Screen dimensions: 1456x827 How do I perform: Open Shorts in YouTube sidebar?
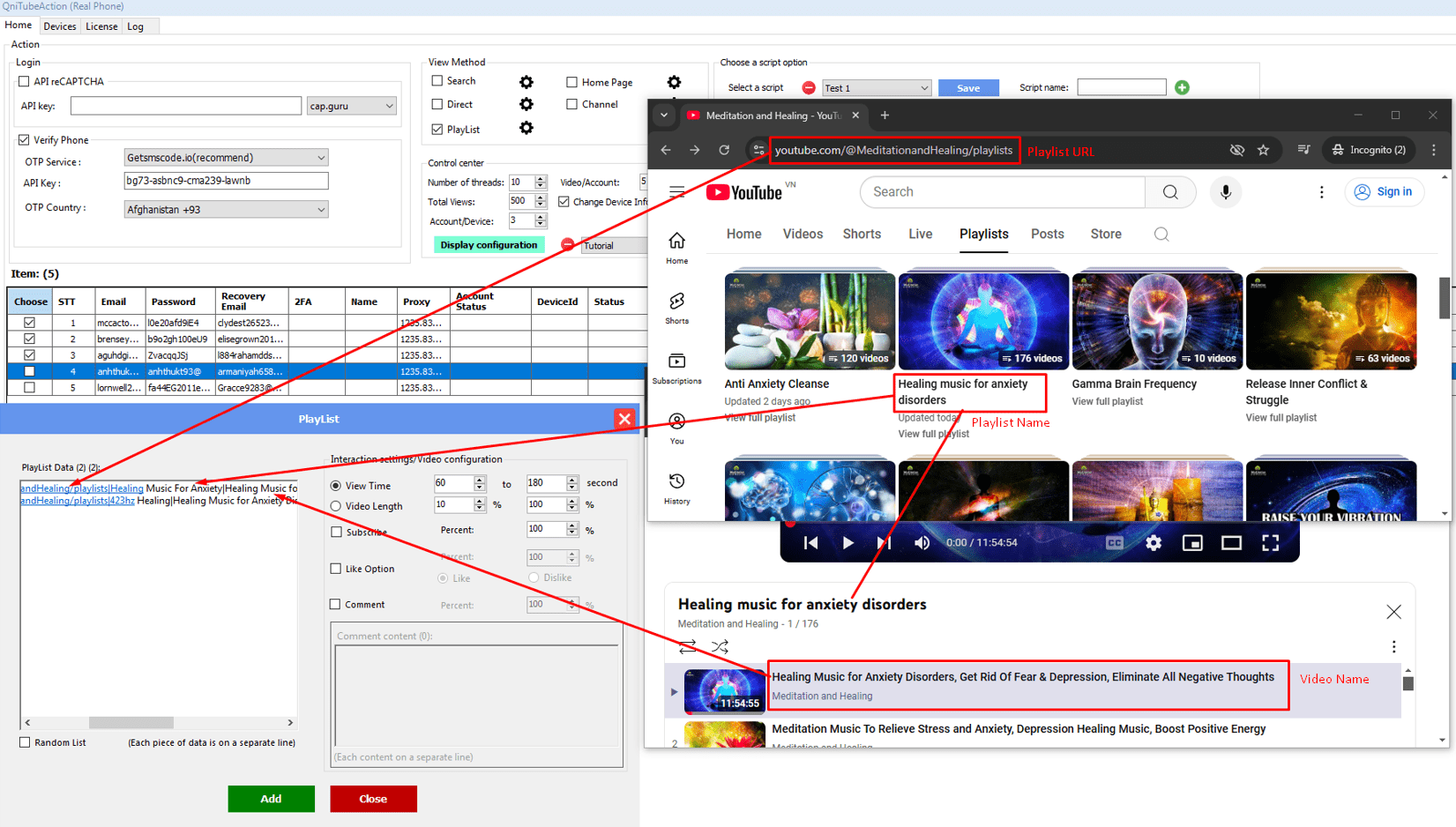(677, 309)
